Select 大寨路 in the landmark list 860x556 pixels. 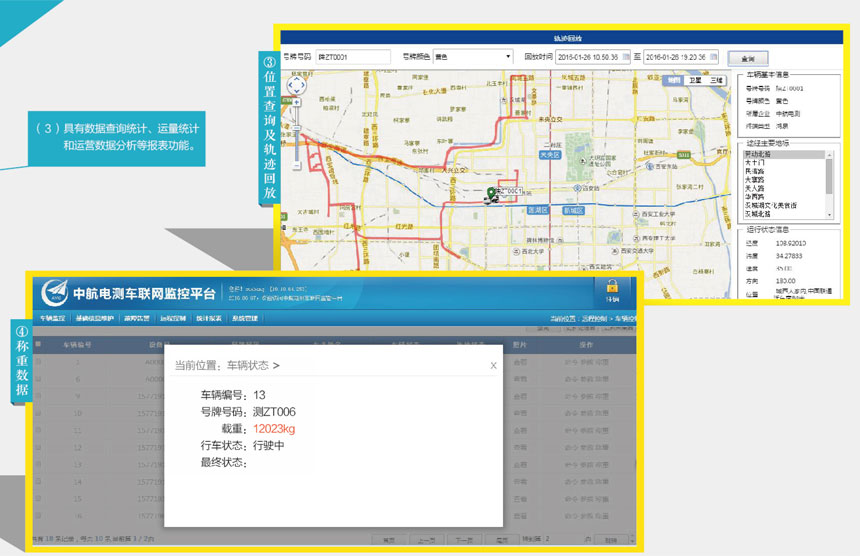[x=754, y=180]
